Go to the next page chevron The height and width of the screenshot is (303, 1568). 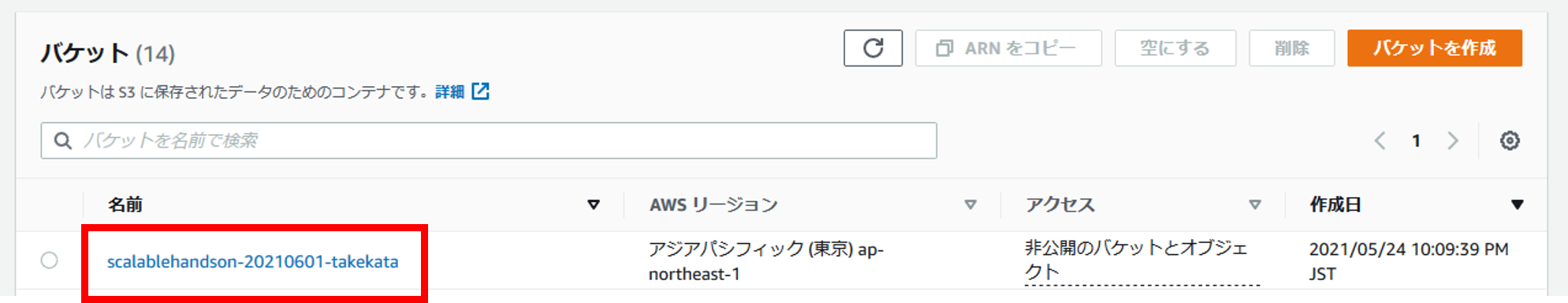pyautogui.click(x=1452, y=140)
